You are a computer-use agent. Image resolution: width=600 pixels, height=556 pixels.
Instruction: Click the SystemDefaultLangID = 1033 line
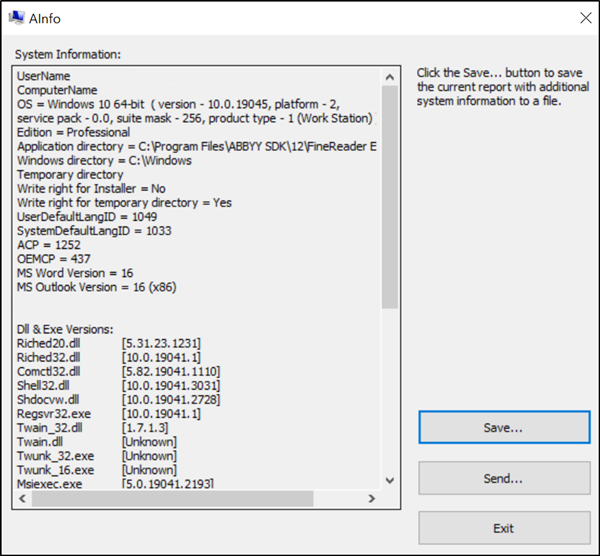click(94, 231)
